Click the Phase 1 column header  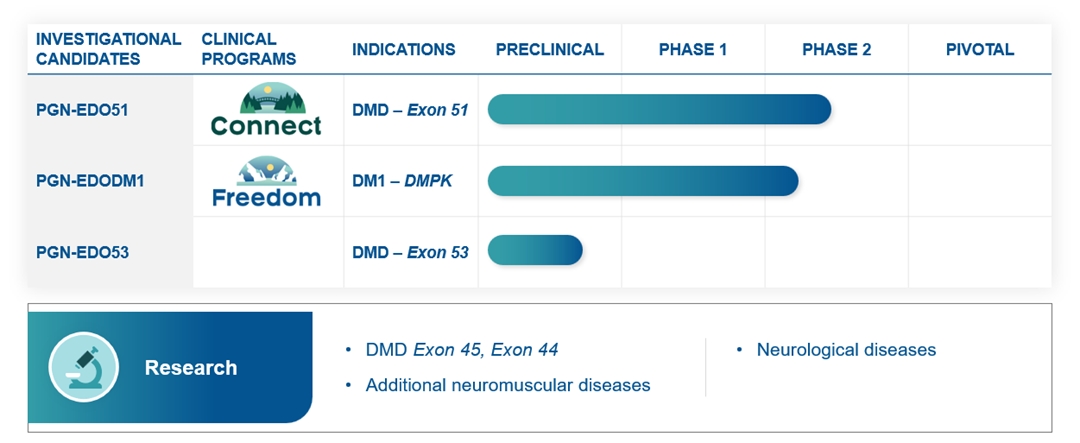point(693,49)
